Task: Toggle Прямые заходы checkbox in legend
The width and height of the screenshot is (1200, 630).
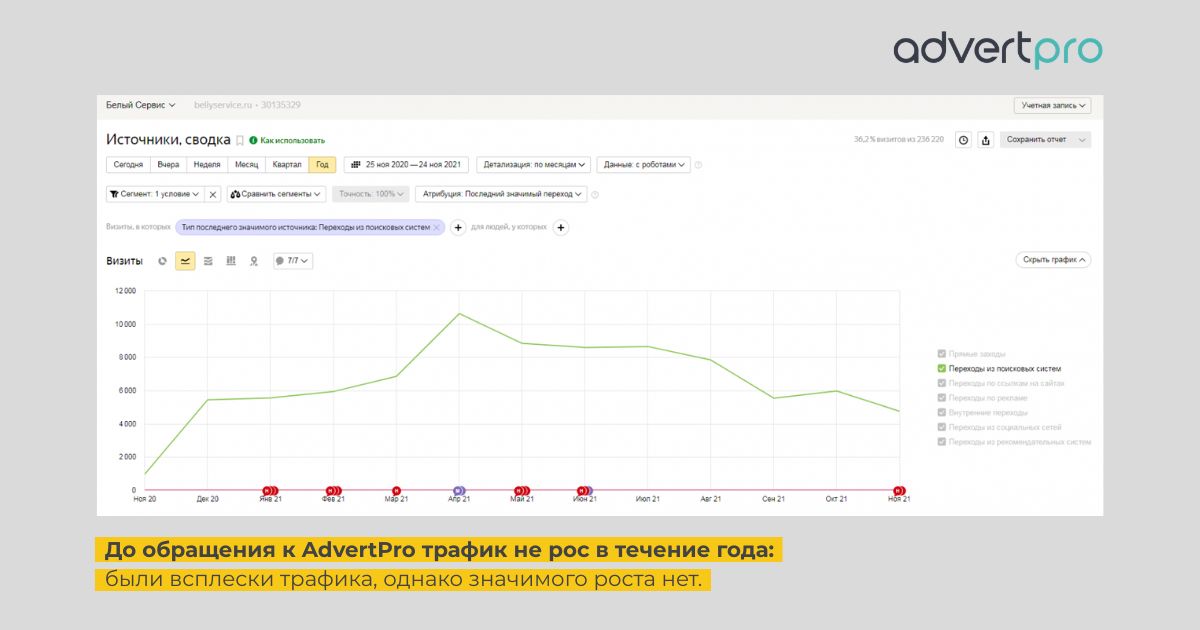Action: click(942, 354)
